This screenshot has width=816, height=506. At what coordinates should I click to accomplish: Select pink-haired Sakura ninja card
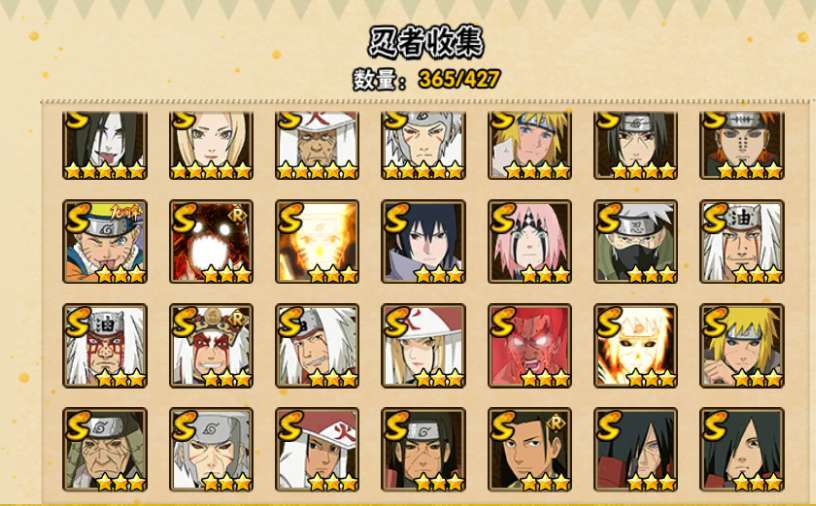coord(530,242)
